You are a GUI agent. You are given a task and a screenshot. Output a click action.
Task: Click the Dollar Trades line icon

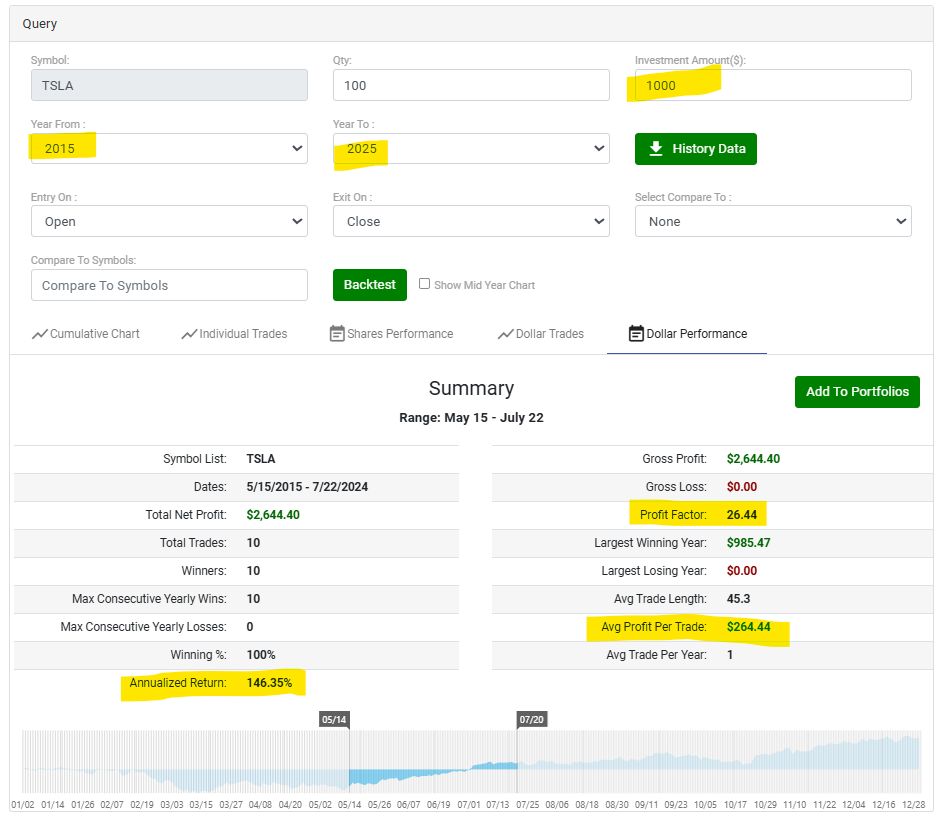[505, 334]
